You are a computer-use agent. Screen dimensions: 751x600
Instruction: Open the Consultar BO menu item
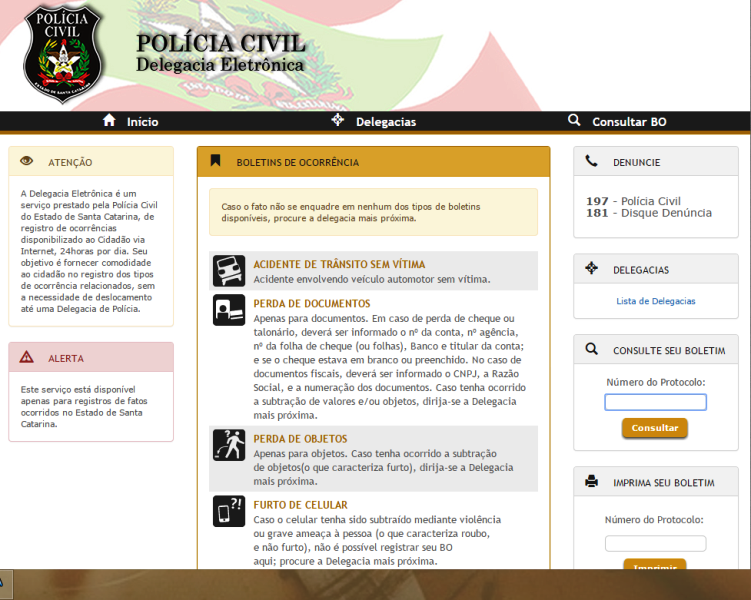pyautogui.click(x=629, y=122)
